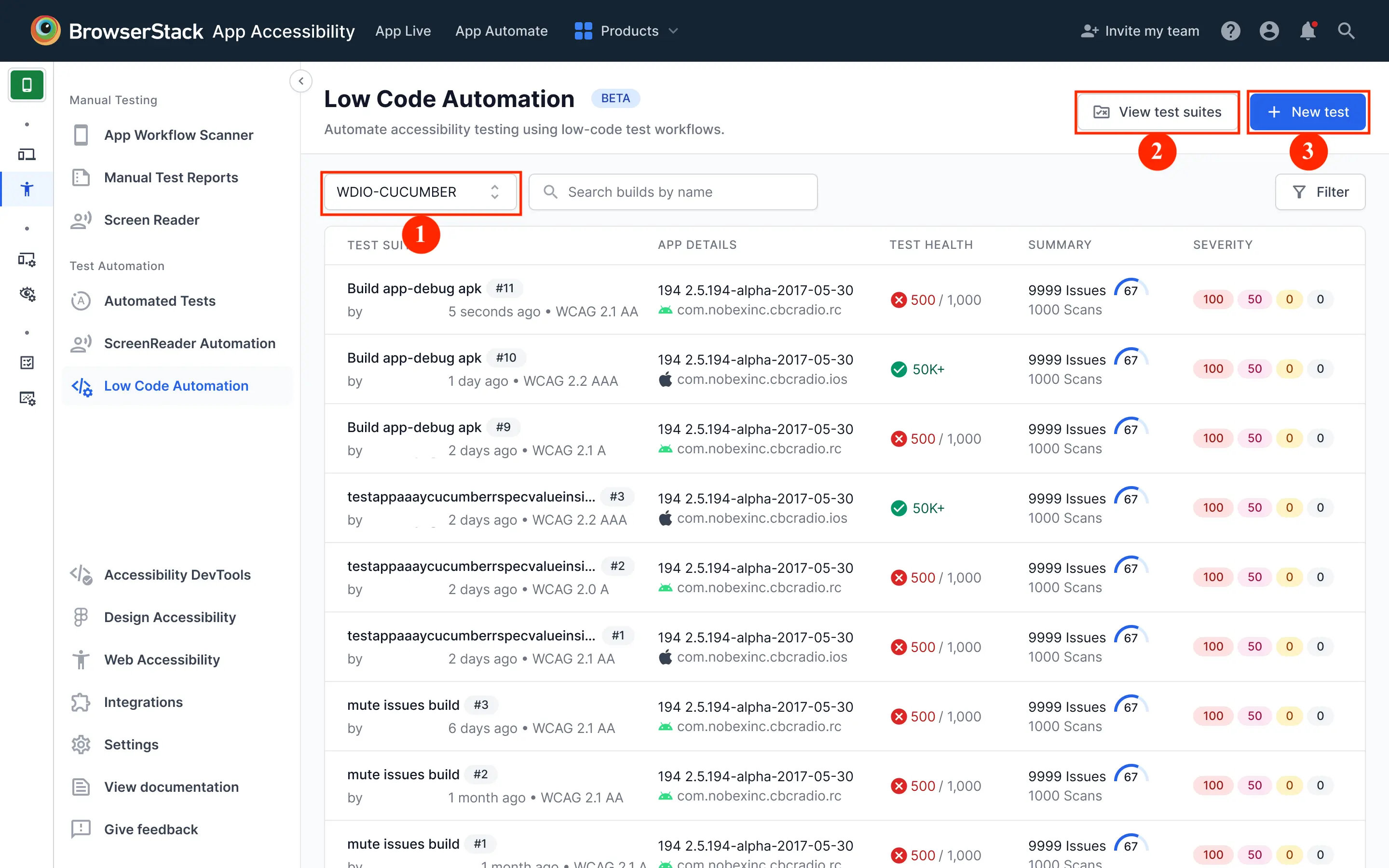Open Manual Test Reports
The height and width of the screenshot is (868, 1389).
(177, 177)
